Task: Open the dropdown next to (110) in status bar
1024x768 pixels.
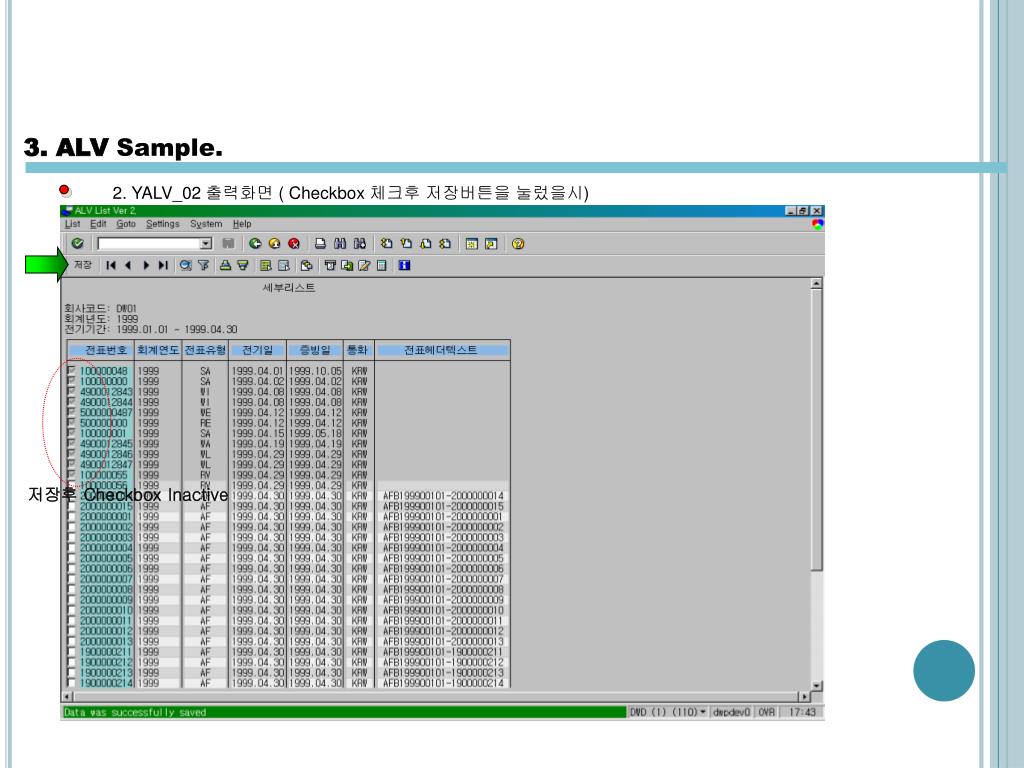Action: coord(703,712)
